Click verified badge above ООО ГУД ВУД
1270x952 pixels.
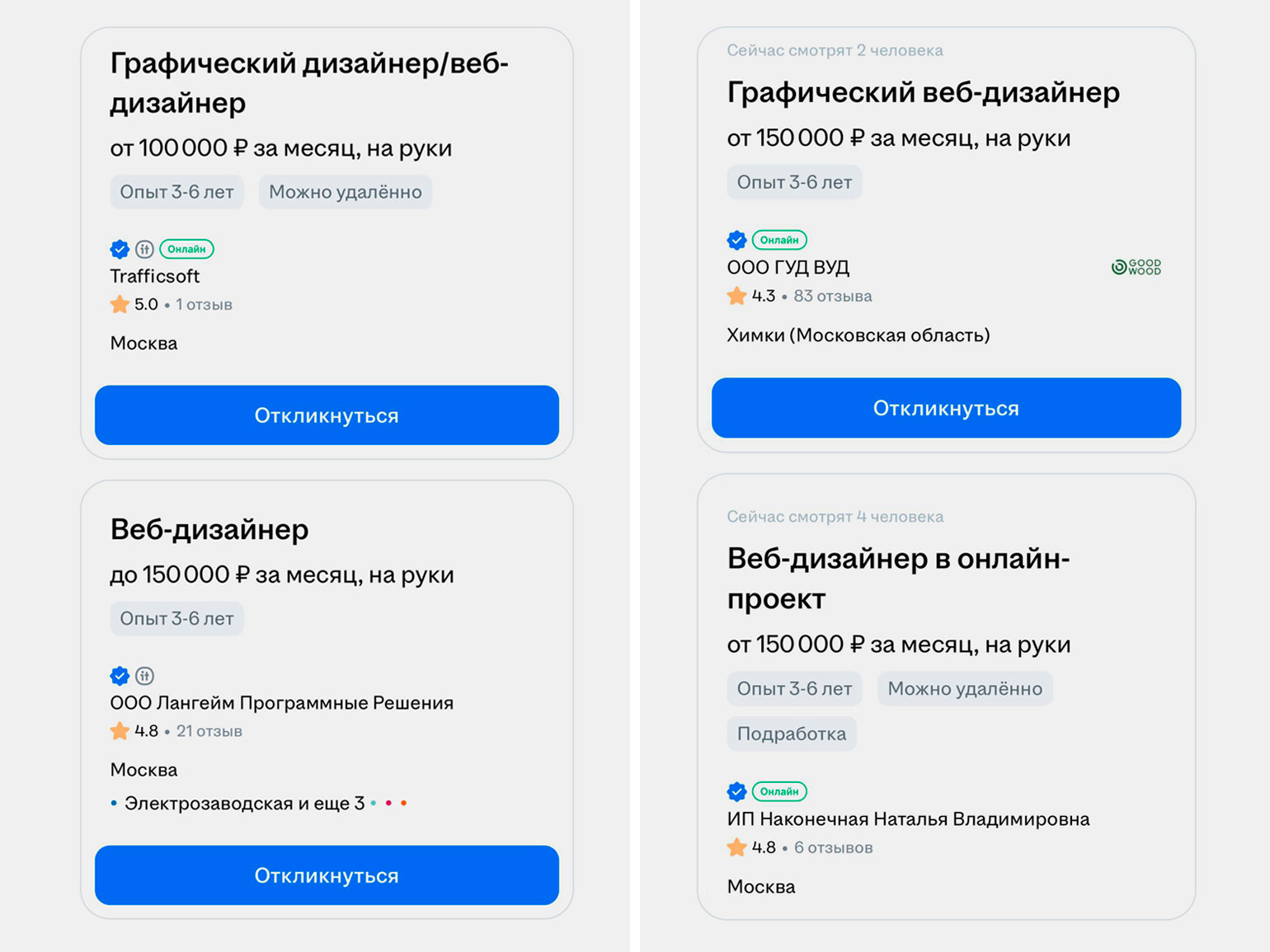pos(736,240)
